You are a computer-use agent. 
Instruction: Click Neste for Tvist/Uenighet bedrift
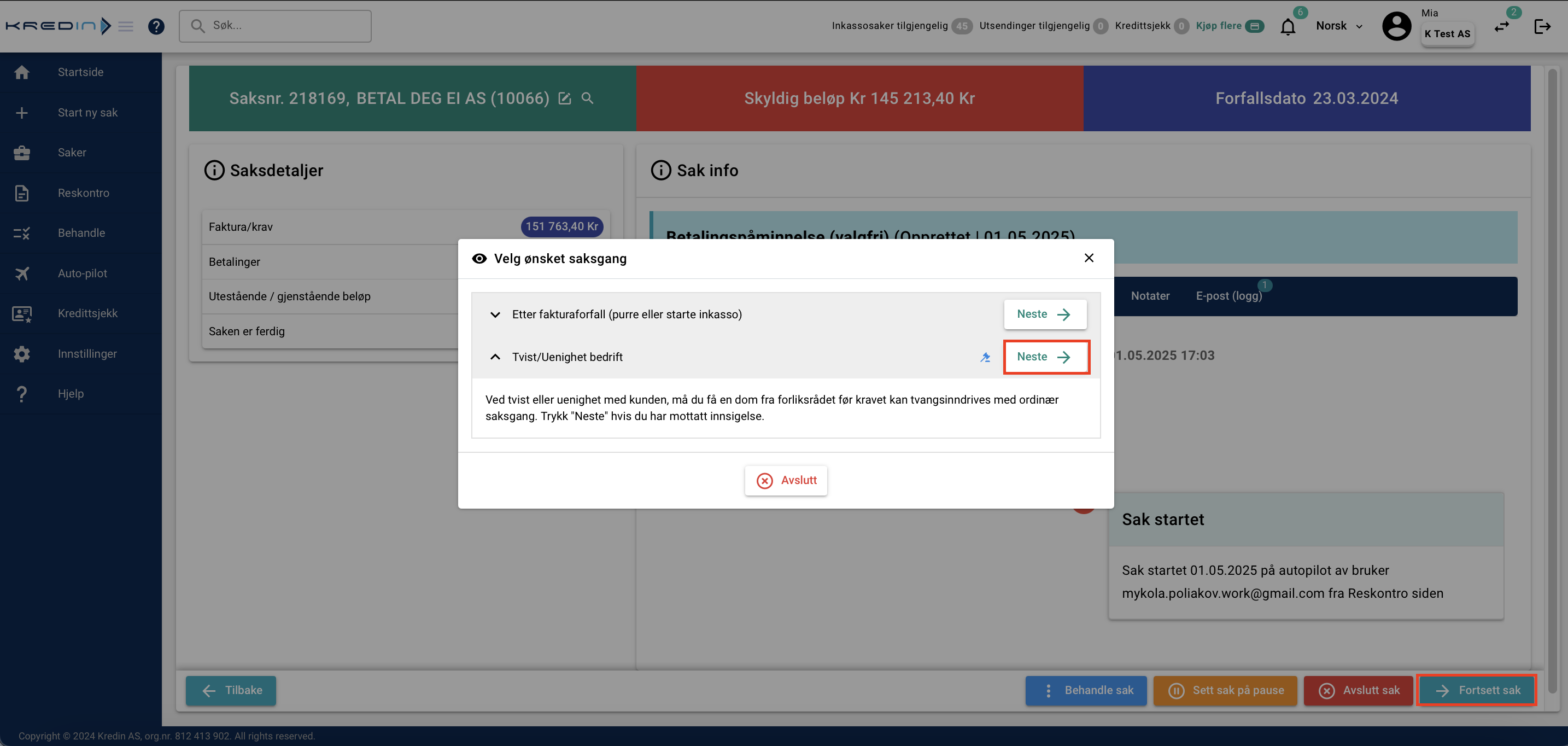[1045, 357]
